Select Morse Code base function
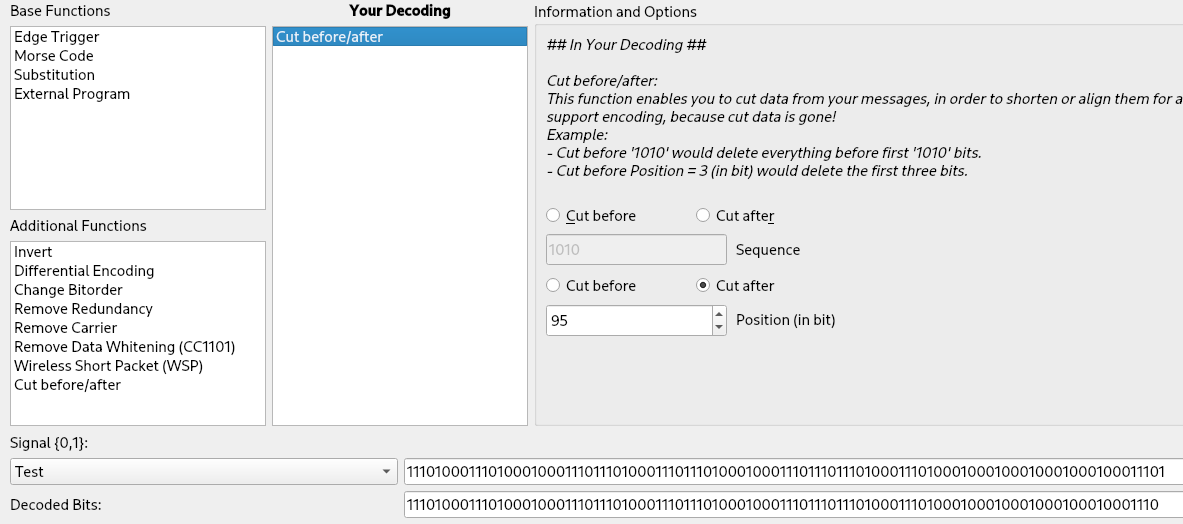The height and width of the screenshot is (524, 1183). [x=54, y=56]
